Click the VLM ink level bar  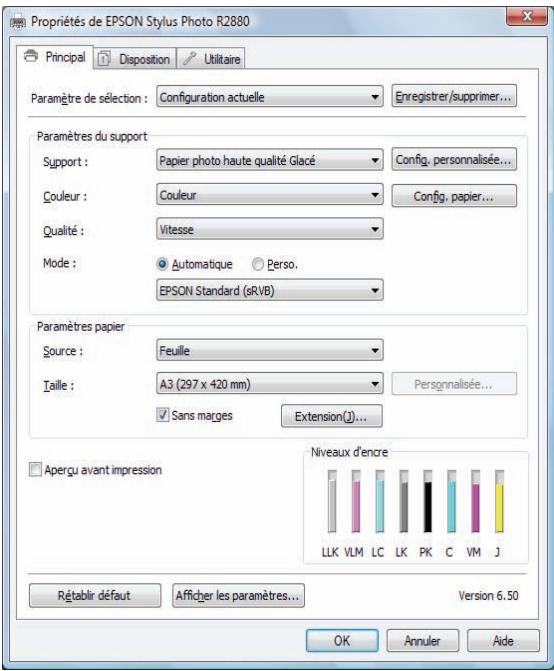pyautogui.click(x=356, y=501)
